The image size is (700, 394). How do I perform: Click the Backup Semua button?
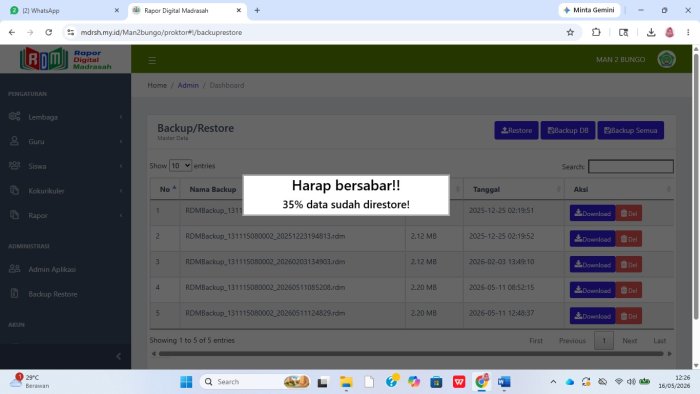tap(630, 130)
